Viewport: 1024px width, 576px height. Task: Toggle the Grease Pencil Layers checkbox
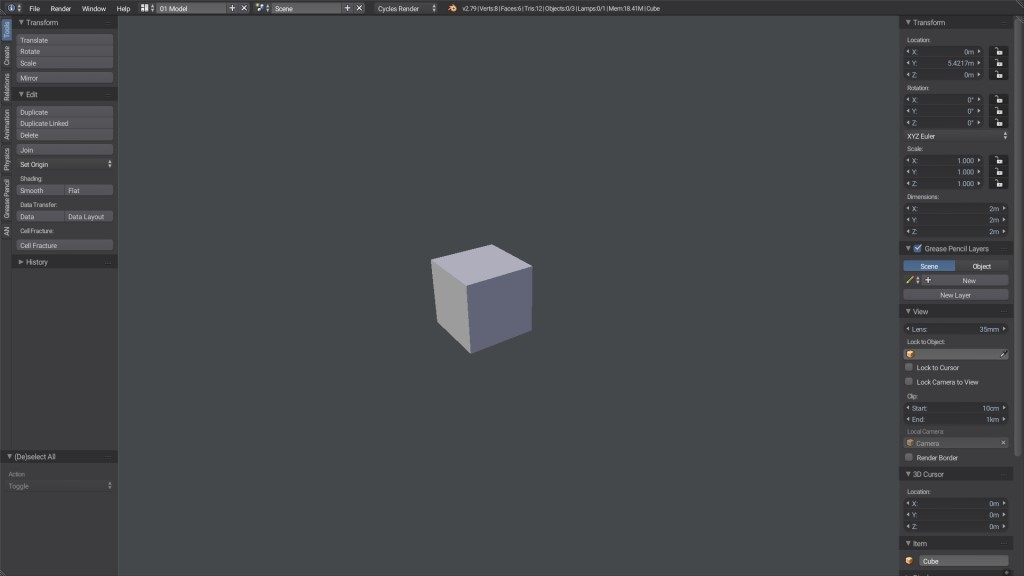(x=915, y=247)
